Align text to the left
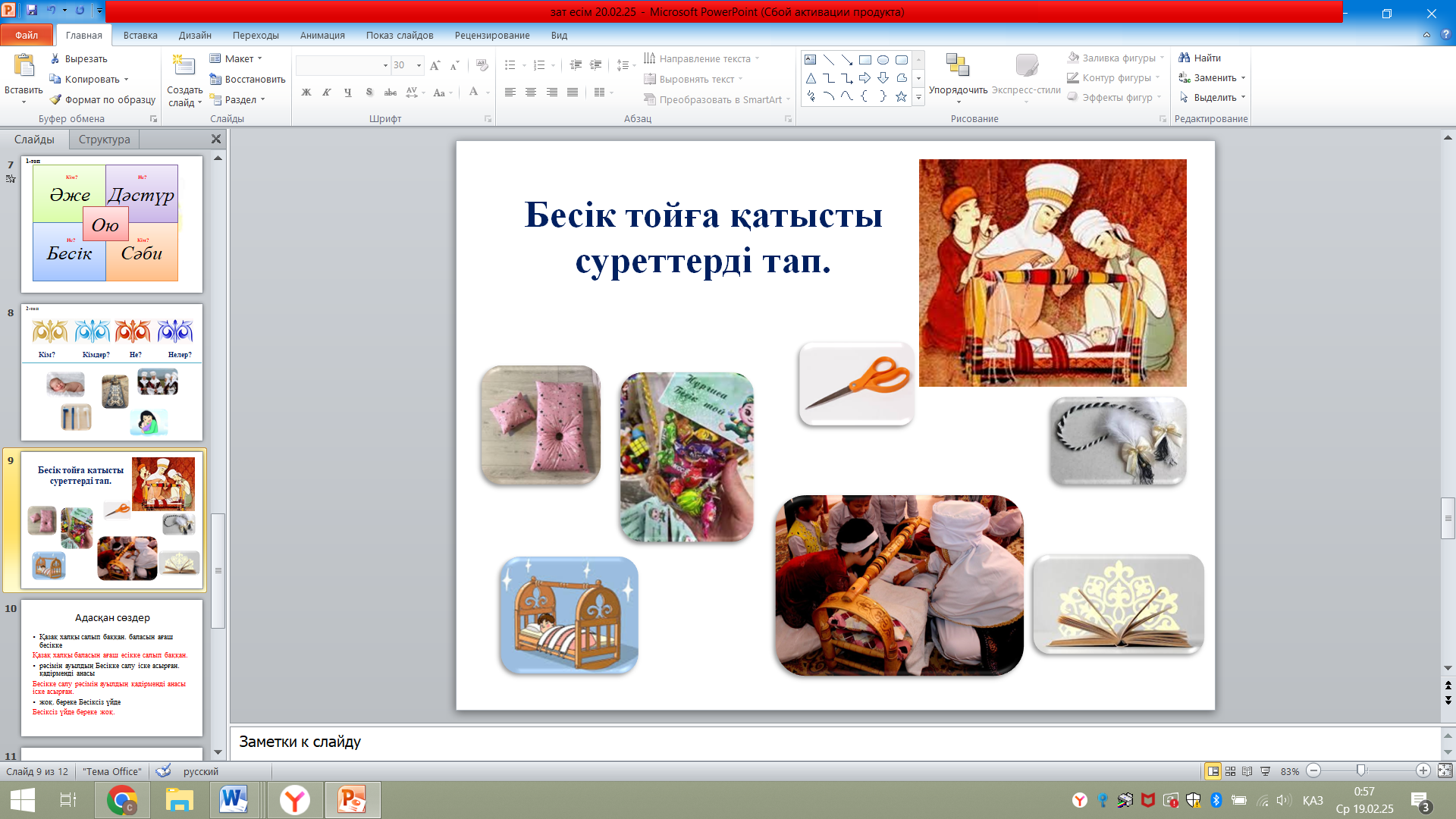Viewport: 1456px width, 819px height. 510,93
